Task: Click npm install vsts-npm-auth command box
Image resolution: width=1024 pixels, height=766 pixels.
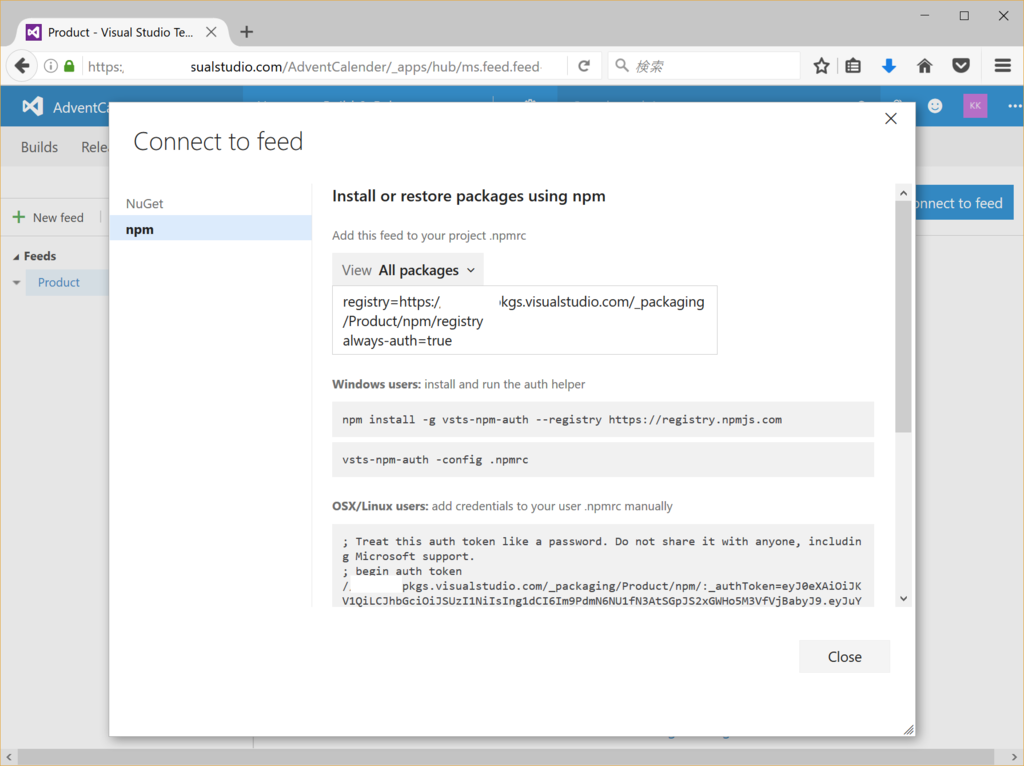Action: tap(603, 419)
